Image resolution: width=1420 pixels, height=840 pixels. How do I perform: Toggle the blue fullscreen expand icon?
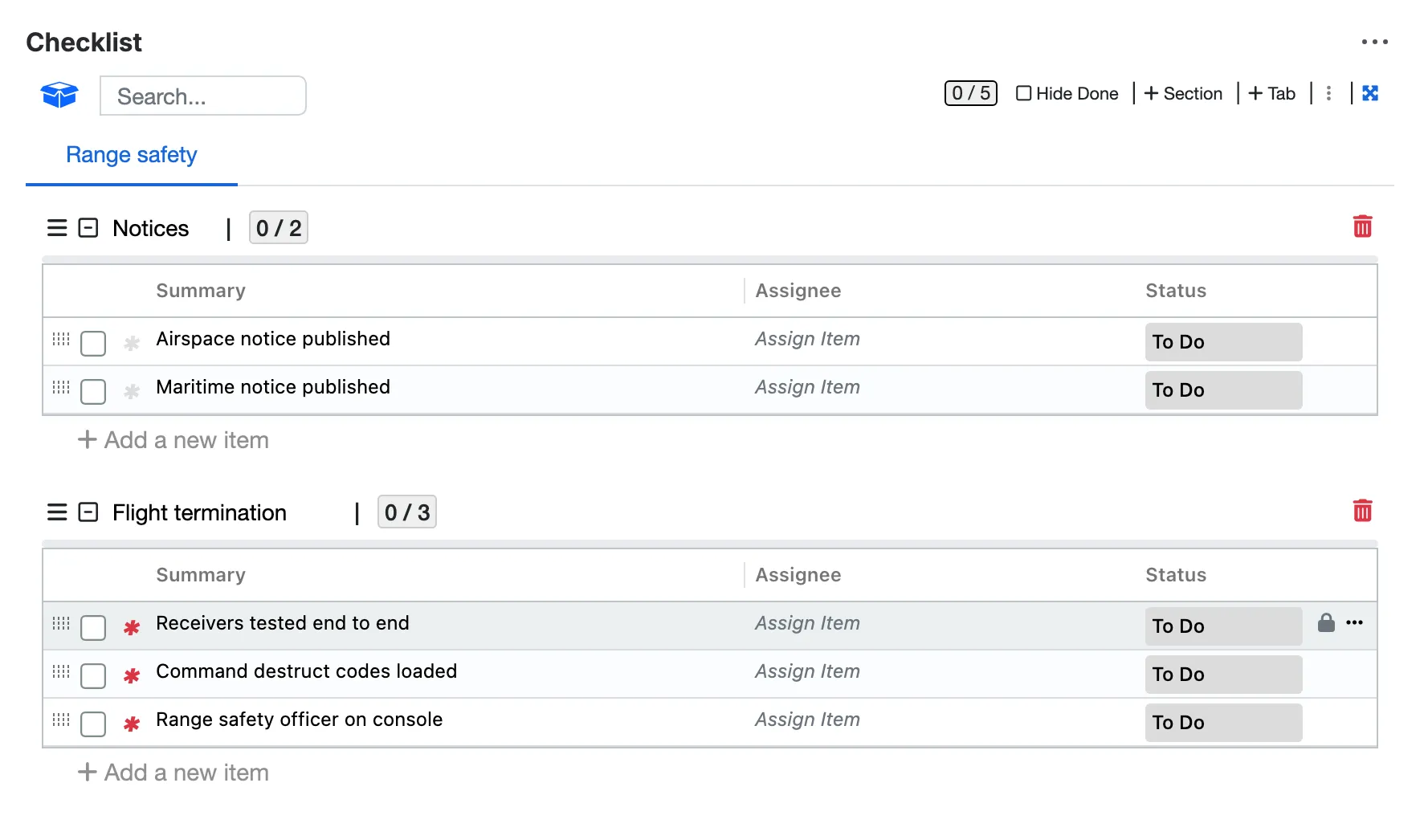[1370, 93]
